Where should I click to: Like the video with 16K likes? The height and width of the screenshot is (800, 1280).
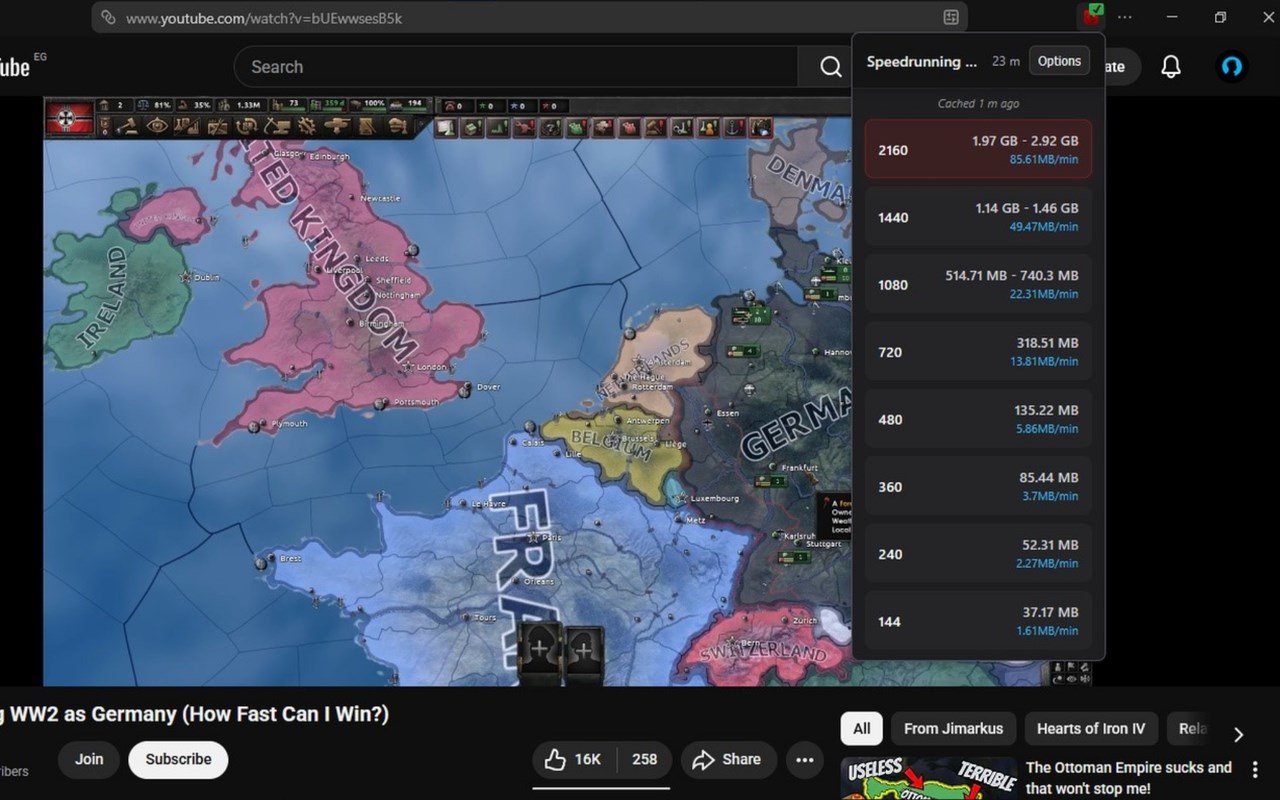tap(574, 760)
